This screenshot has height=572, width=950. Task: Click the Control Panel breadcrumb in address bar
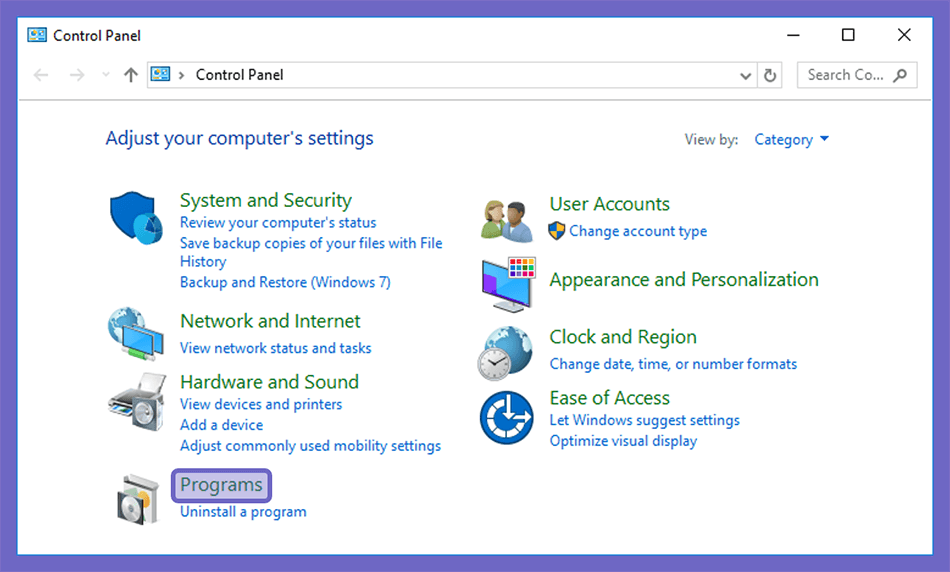point(239,75)
